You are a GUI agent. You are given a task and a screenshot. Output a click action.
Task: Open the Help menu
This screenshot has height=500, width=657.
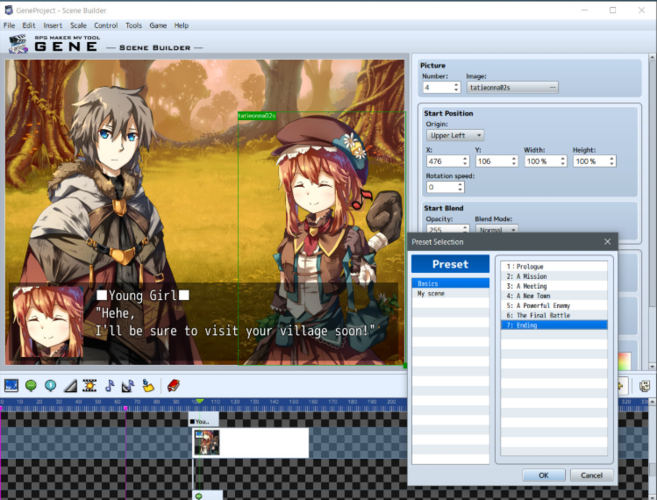[181, 26]
